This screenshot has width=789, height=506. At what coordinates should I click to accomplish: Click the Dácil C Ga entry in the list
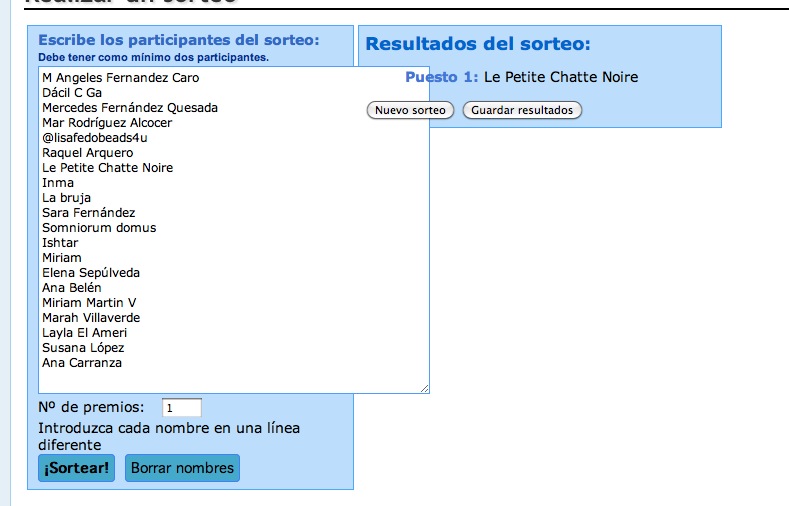click(x=72, y=93)
